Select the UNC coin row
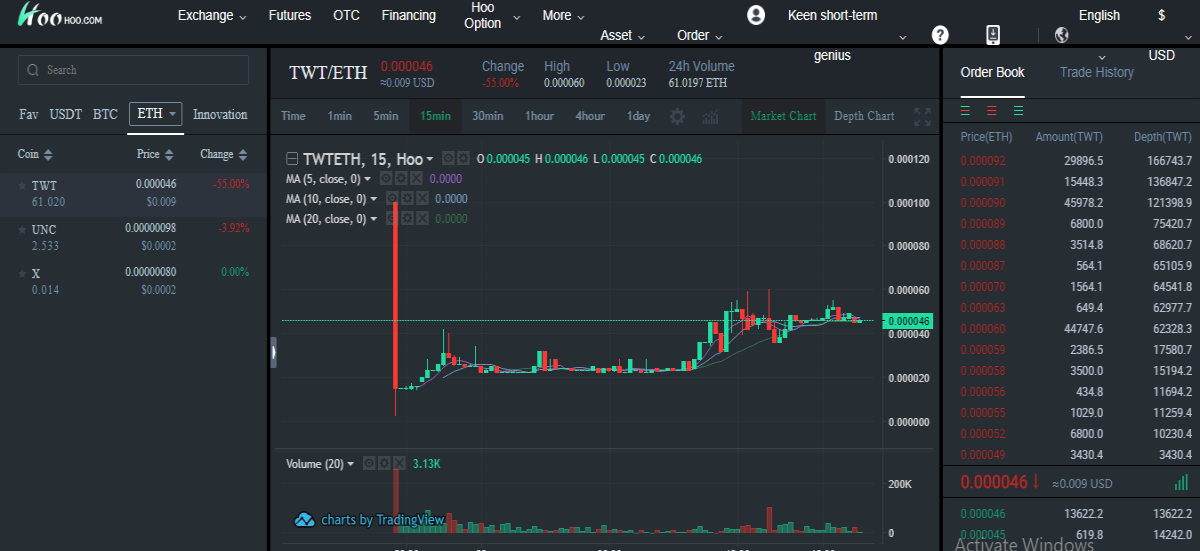This screenshot has width=1200, height=551. (x=134, y=236)
